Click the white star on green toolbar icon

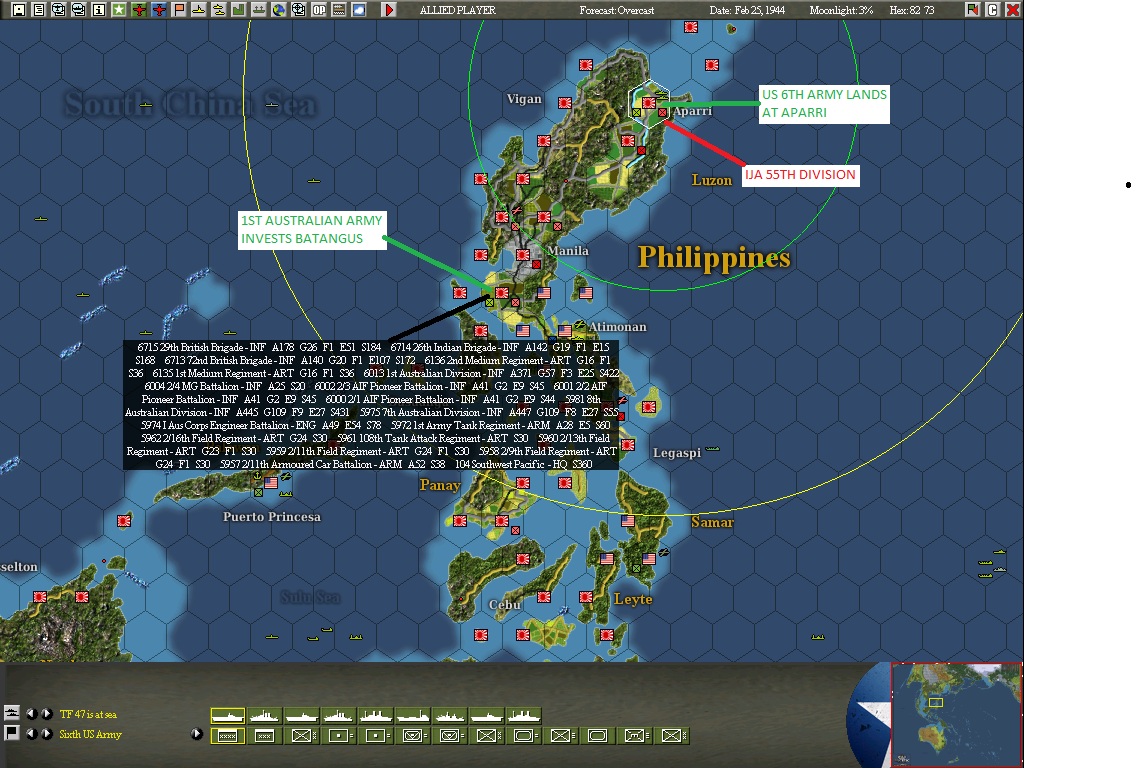(119, 10)
